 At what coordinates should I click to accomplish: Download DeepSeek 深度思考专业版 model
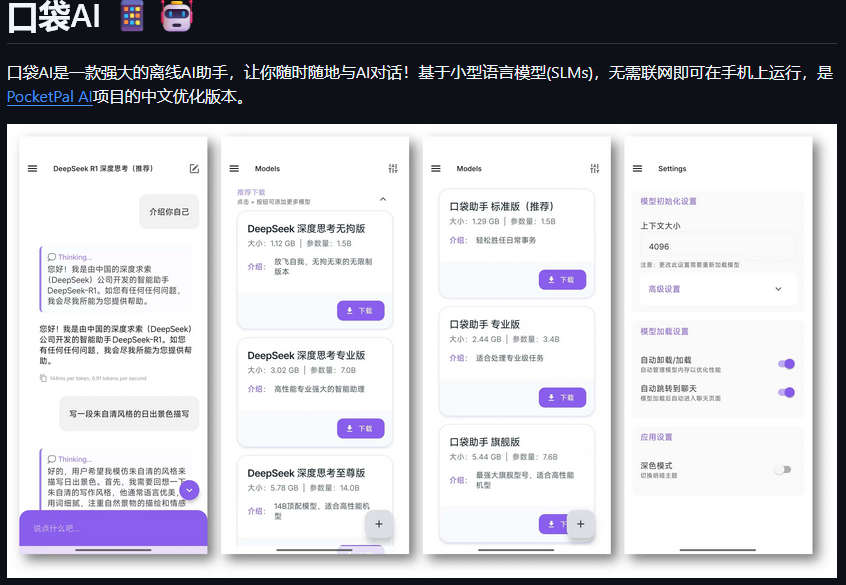coord(360,428)
